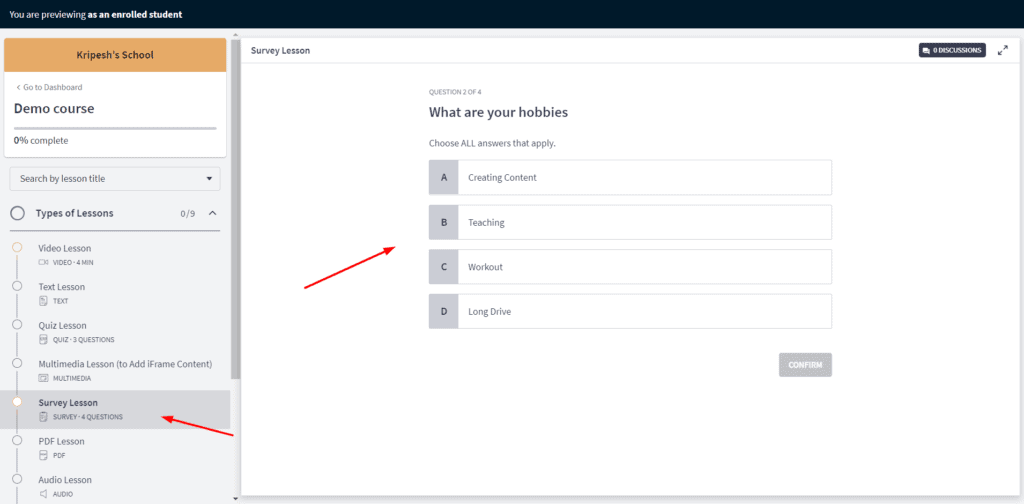Viewport: 1024px width, 504px height.
Task: Tick answer D Long Drive
Action: click(630, 311)
